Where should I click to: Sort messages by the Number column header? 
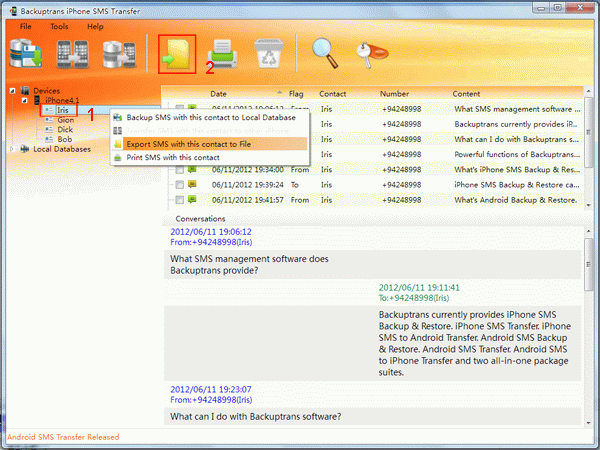tap(395, 94)
